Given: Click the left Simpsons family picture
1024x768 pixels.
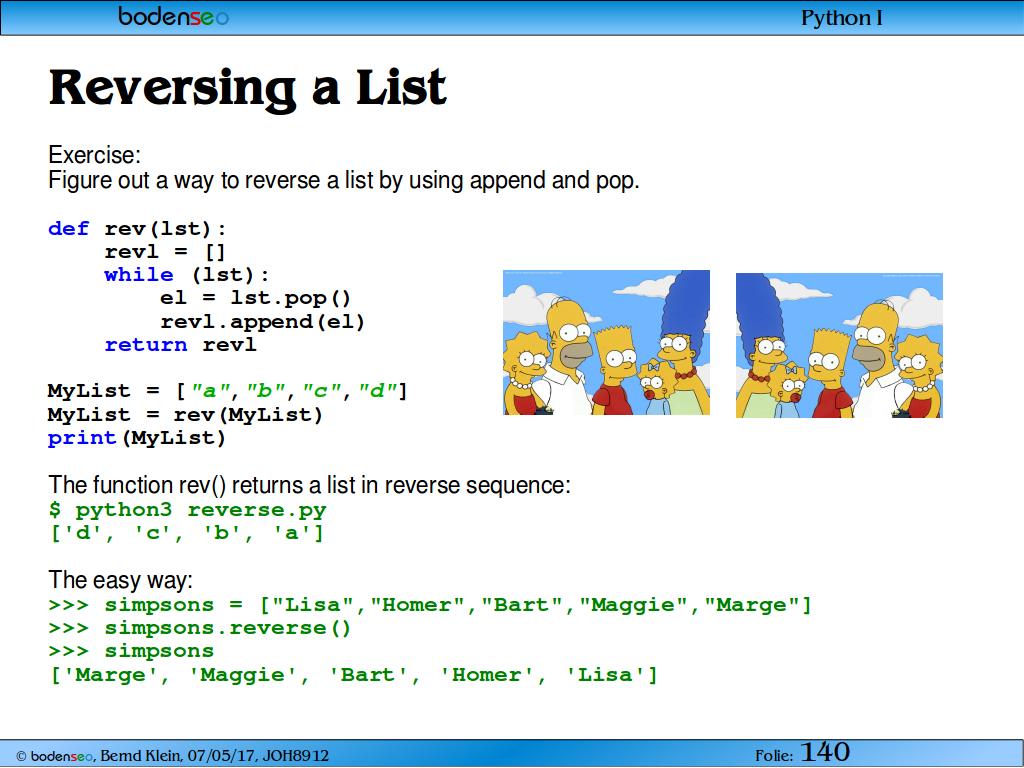Looking at the screenshot, I should 606,343.
